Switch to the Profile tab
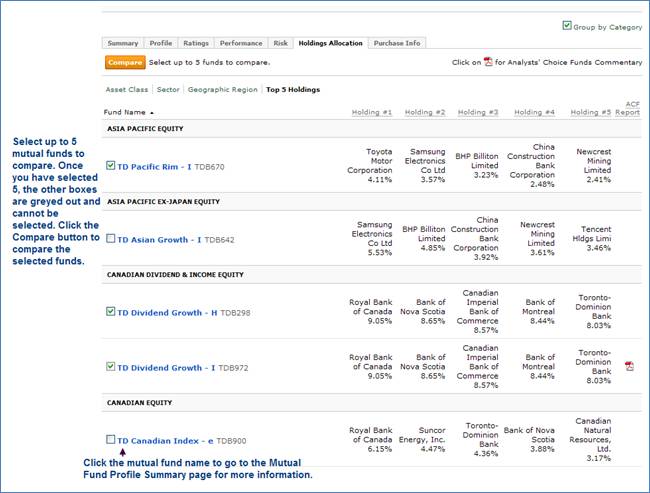 161,43
